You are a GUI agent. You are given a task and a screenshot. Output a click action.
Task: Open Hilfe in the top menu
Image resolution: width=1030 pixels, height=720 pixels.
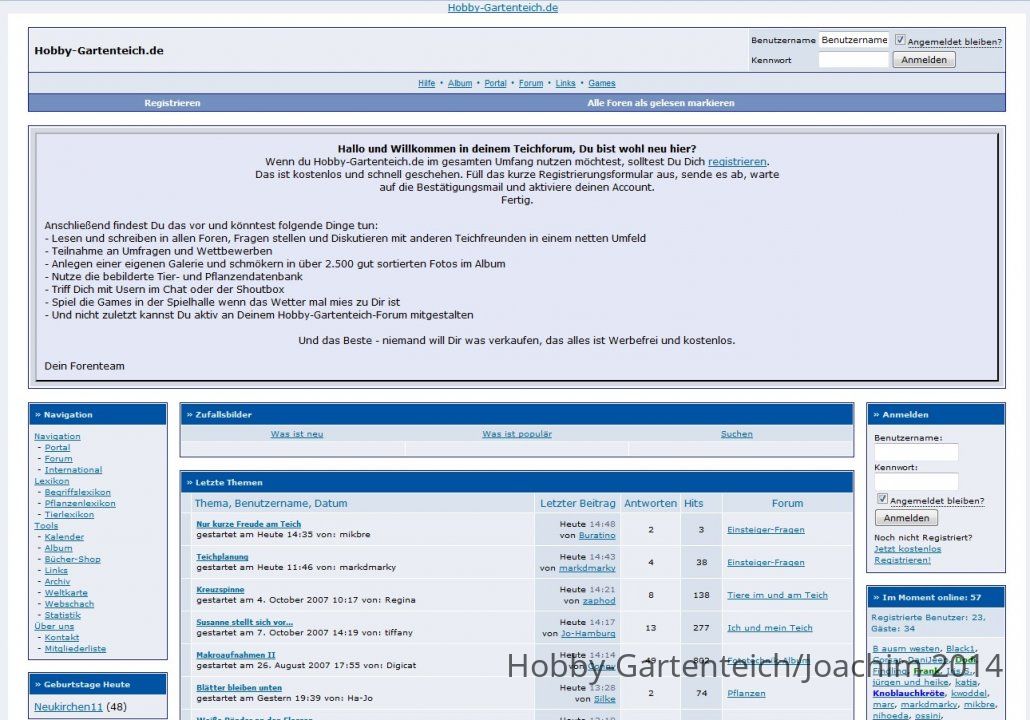pos(426,83)
